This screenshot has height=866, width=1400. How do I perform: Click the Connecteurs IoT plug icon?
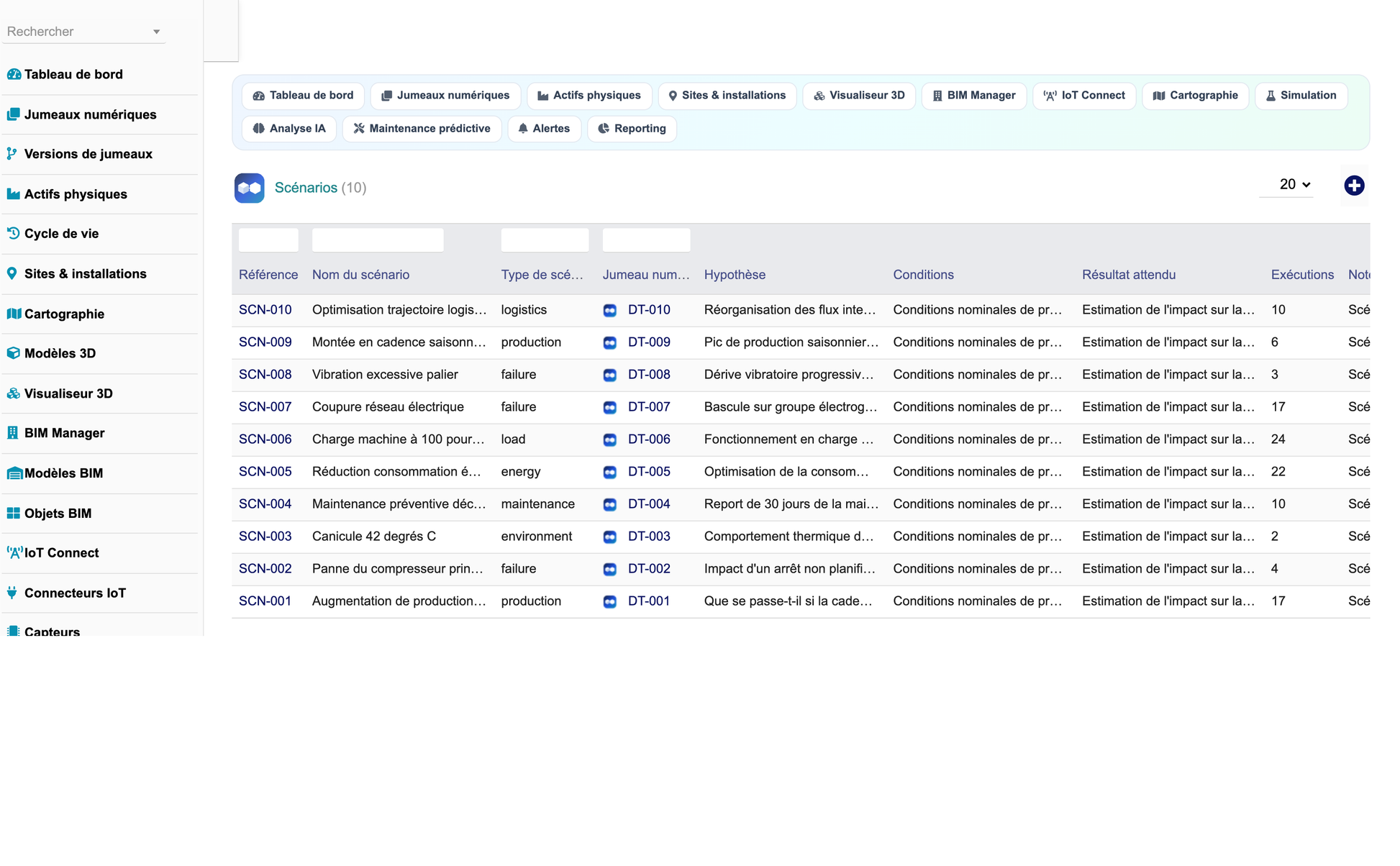click(x=12, y=593)
